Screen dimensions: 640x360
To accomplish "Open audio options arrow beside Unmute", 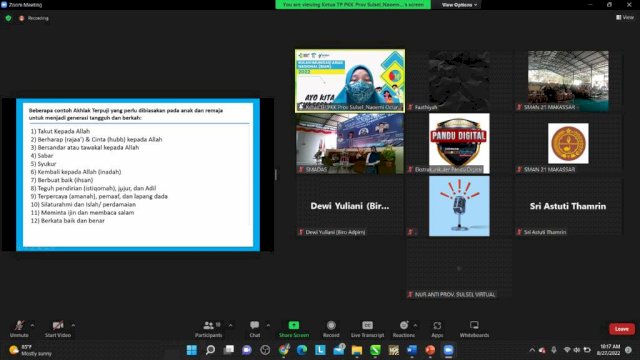I will (x=32, y=326).
